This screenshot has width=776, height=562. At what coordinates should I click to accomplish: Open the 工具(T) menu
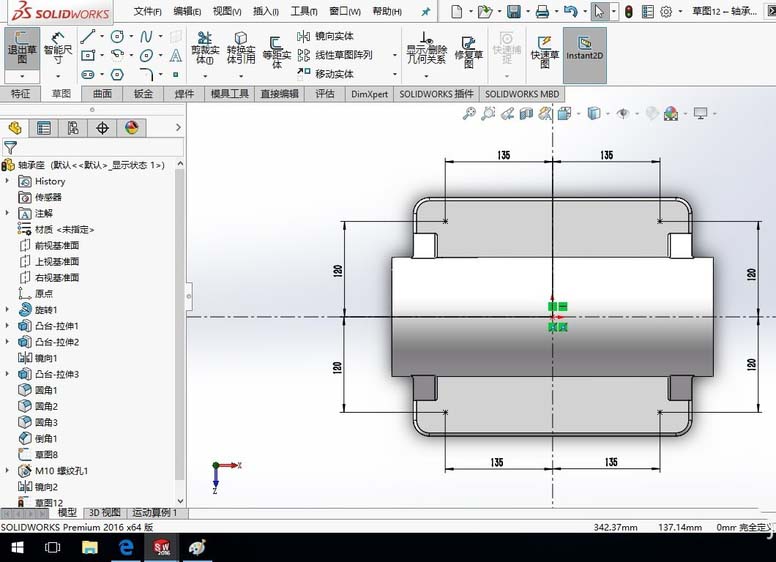(x=304, y=11)
